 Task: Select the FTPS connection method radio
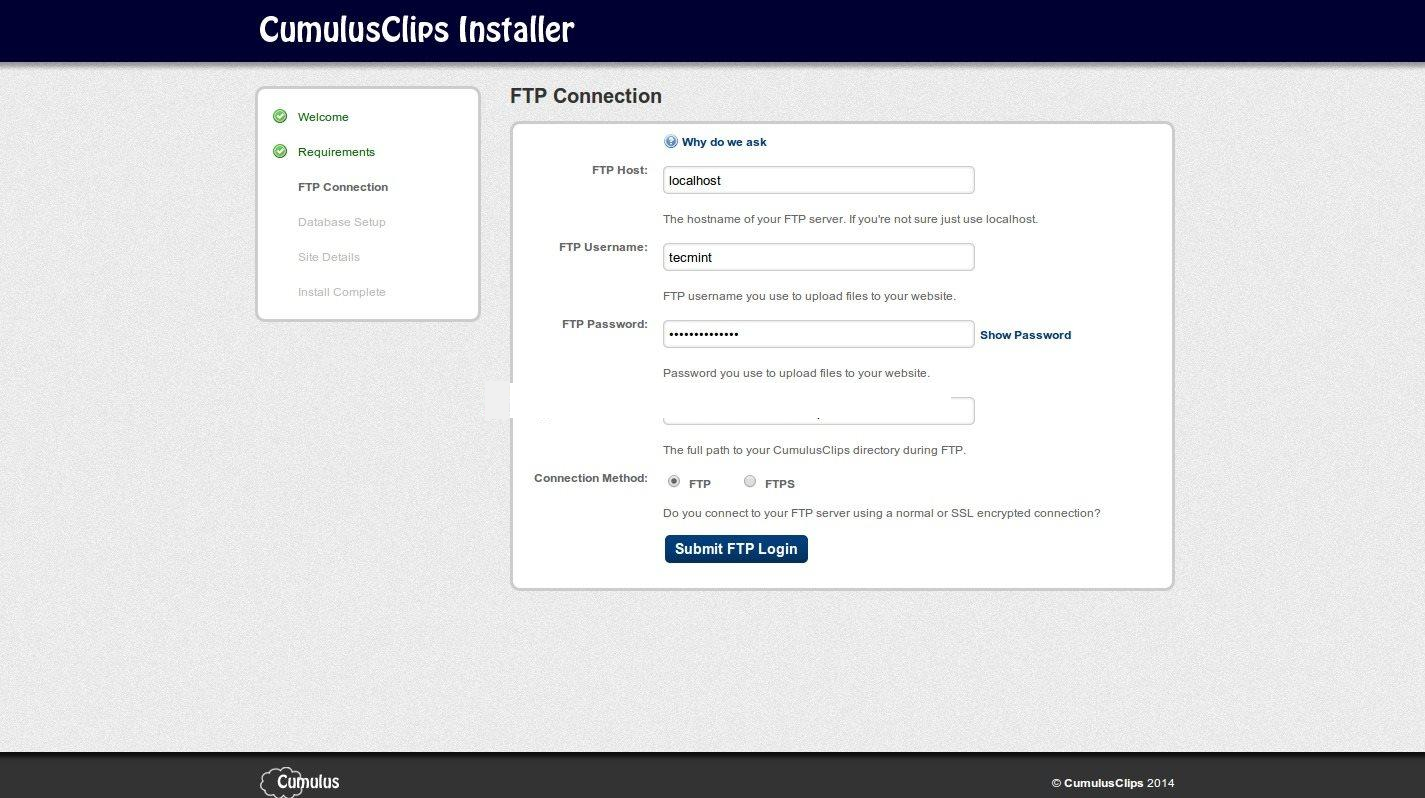tap(750, 482)
